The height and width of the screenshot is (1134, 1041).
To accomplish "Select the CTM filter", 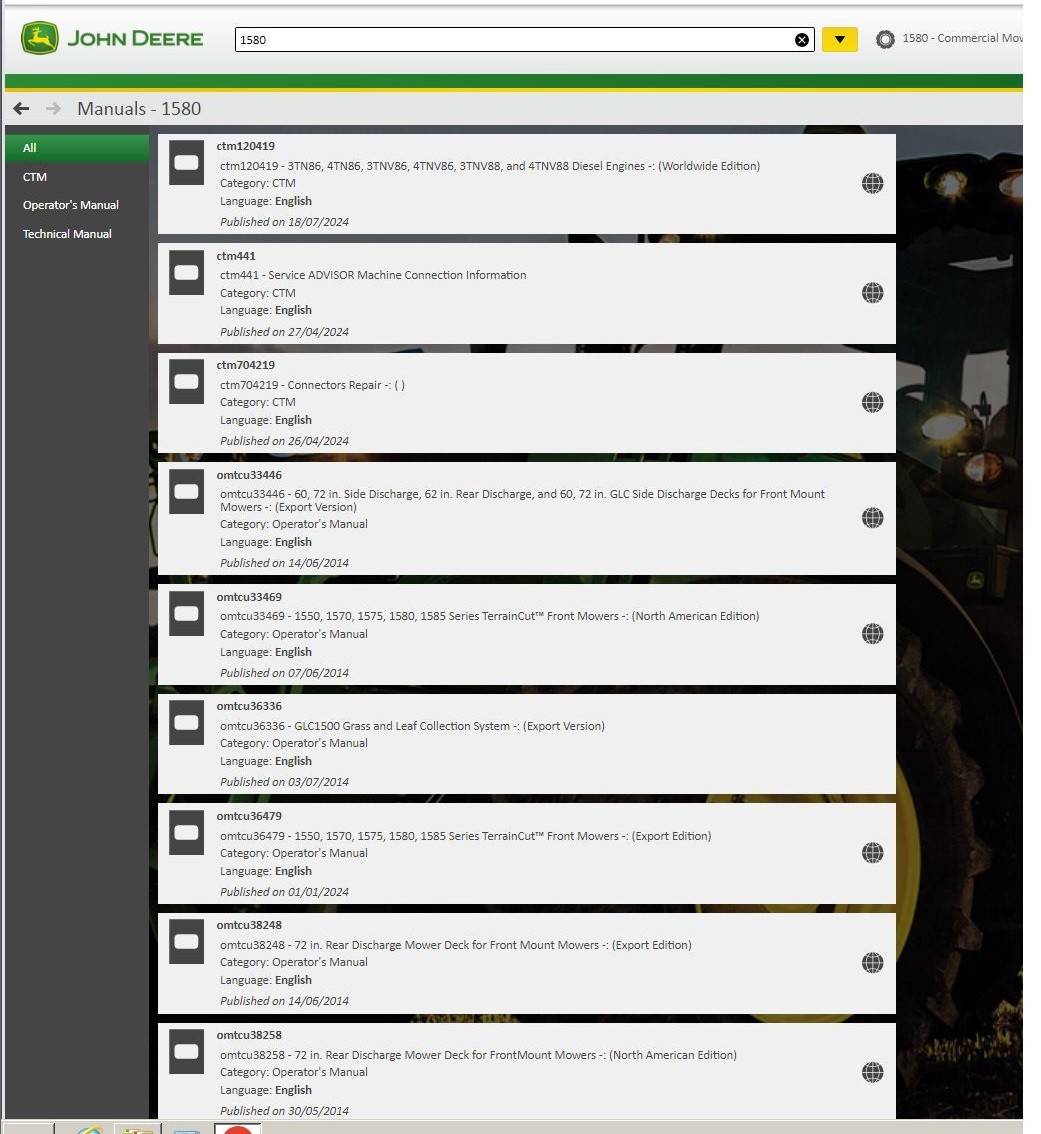I will pos(77,176).
